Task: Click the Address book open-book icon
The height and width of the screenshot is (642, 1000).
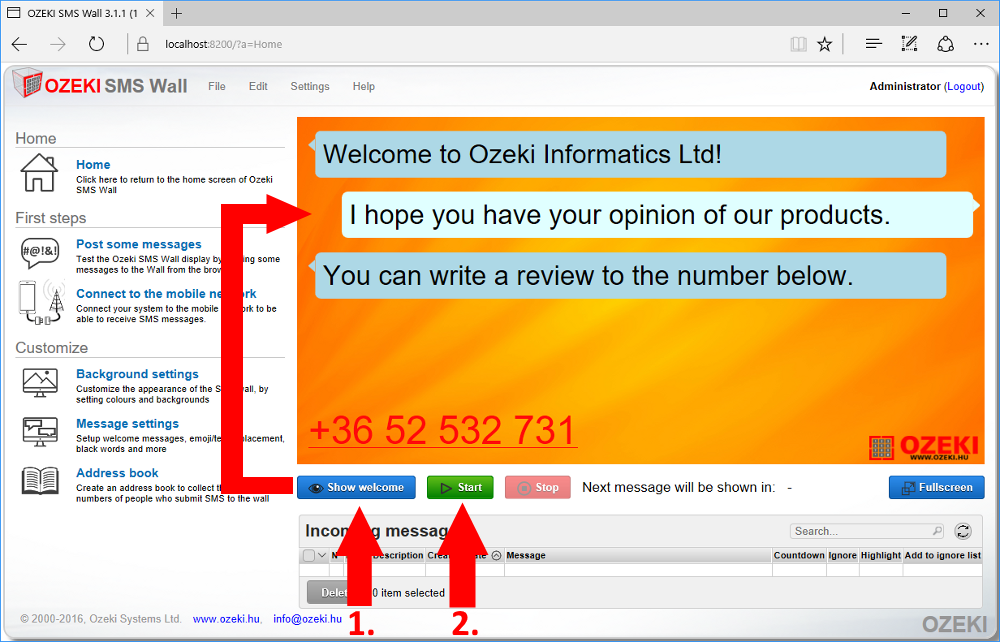Action: coord(40,481)
